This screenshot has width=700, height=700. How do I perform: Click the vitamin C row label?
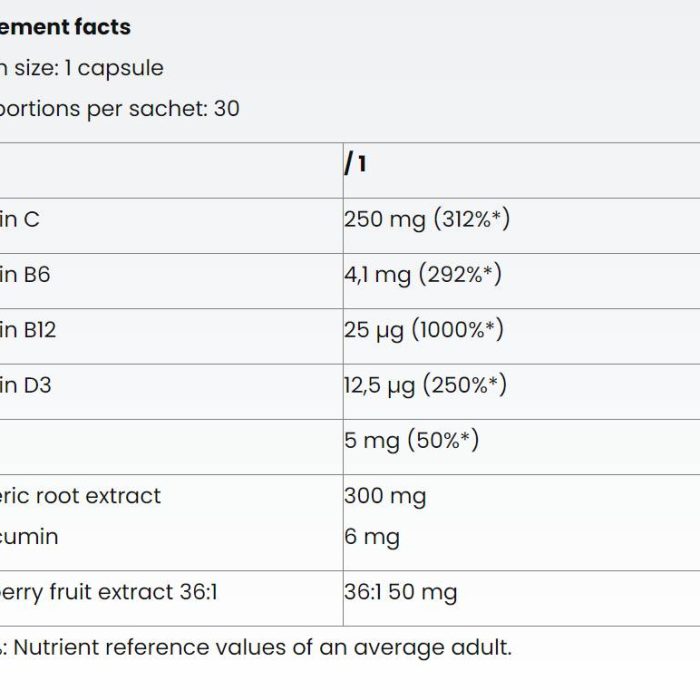pyautogui.click(x=171, y=226)
